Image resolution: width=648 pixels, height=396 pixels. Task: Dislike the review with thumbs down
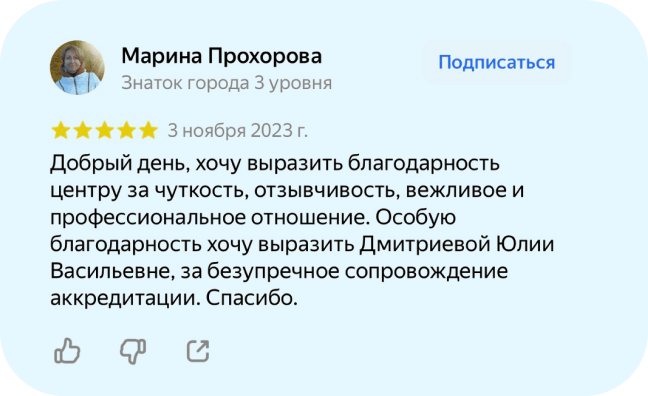[133, 351]
